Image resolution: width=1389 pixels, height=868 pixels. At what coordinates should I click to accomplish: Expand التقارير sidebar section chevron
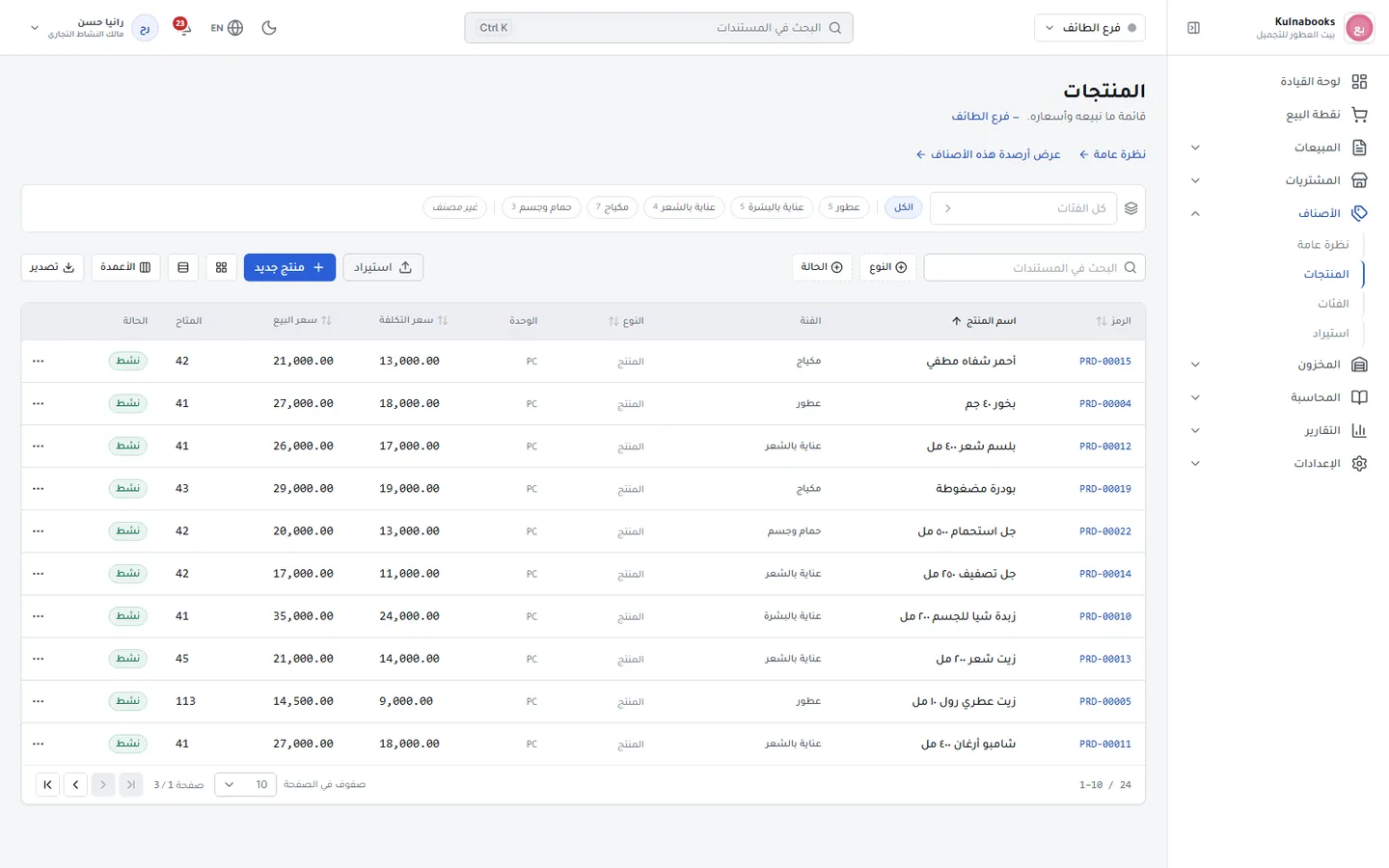point(1195,430)
